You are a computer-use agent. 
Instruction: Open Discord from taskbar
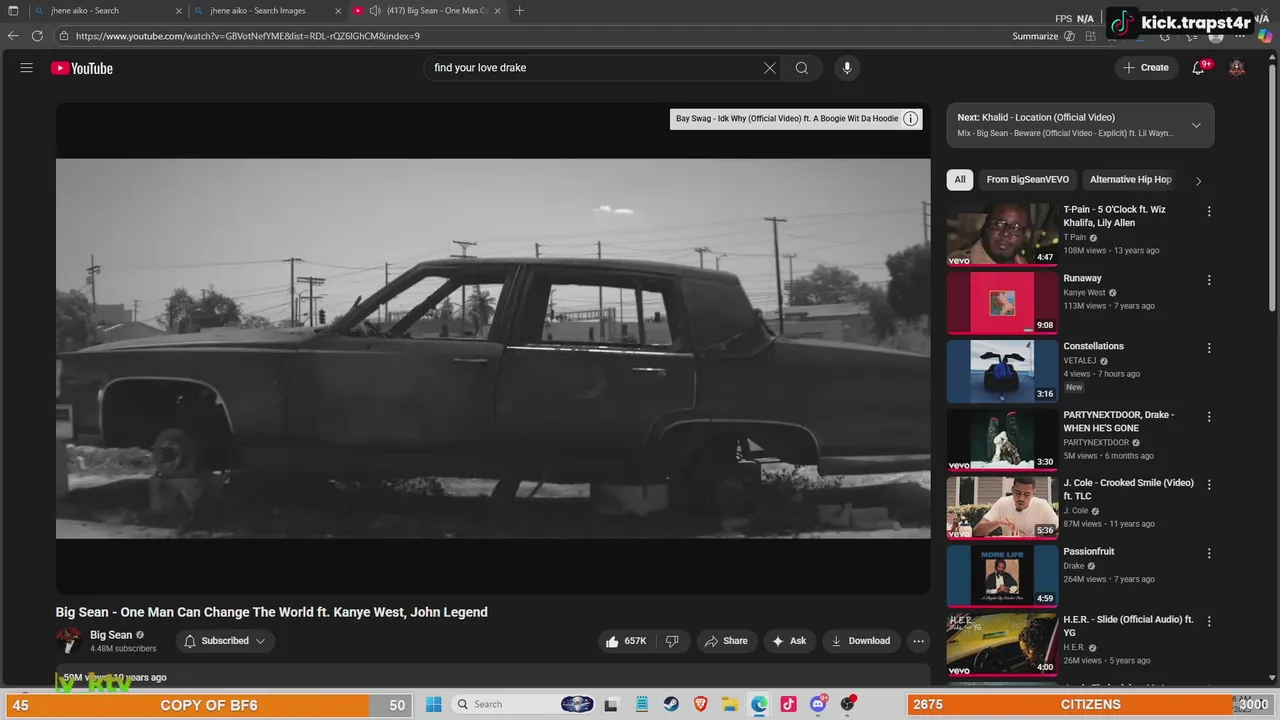click(x=818, y=704)
